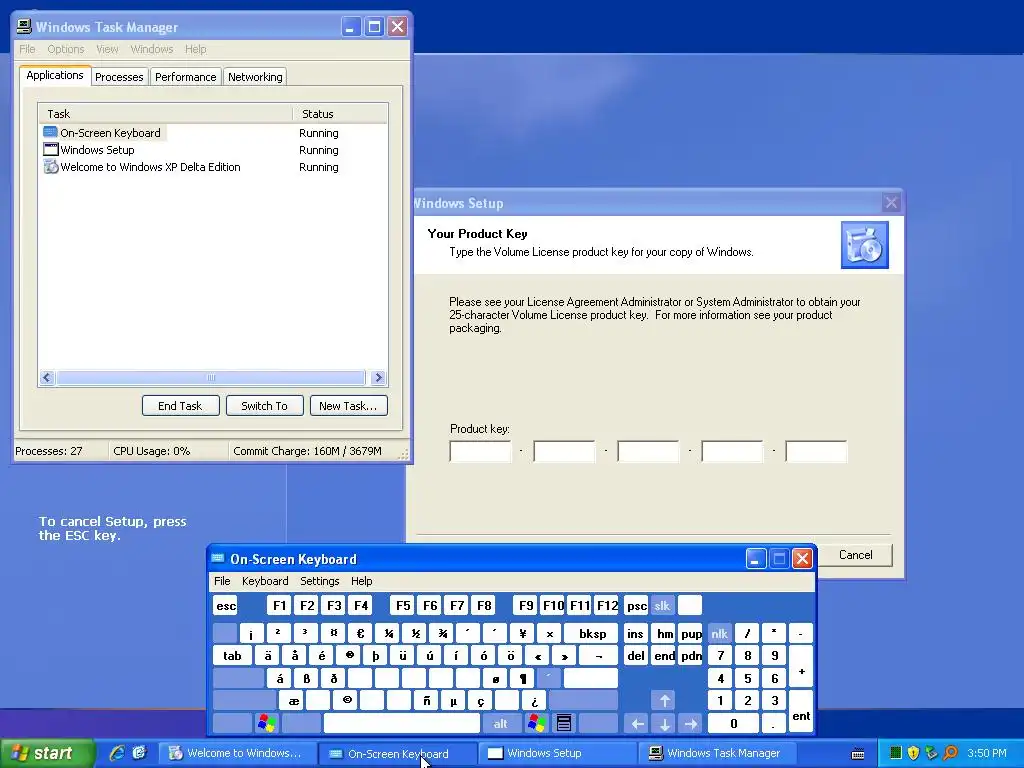Click the right Windows logo key on the keyboard
The width and height of the screenshot is (1024, 768).
tap(537, 723)
